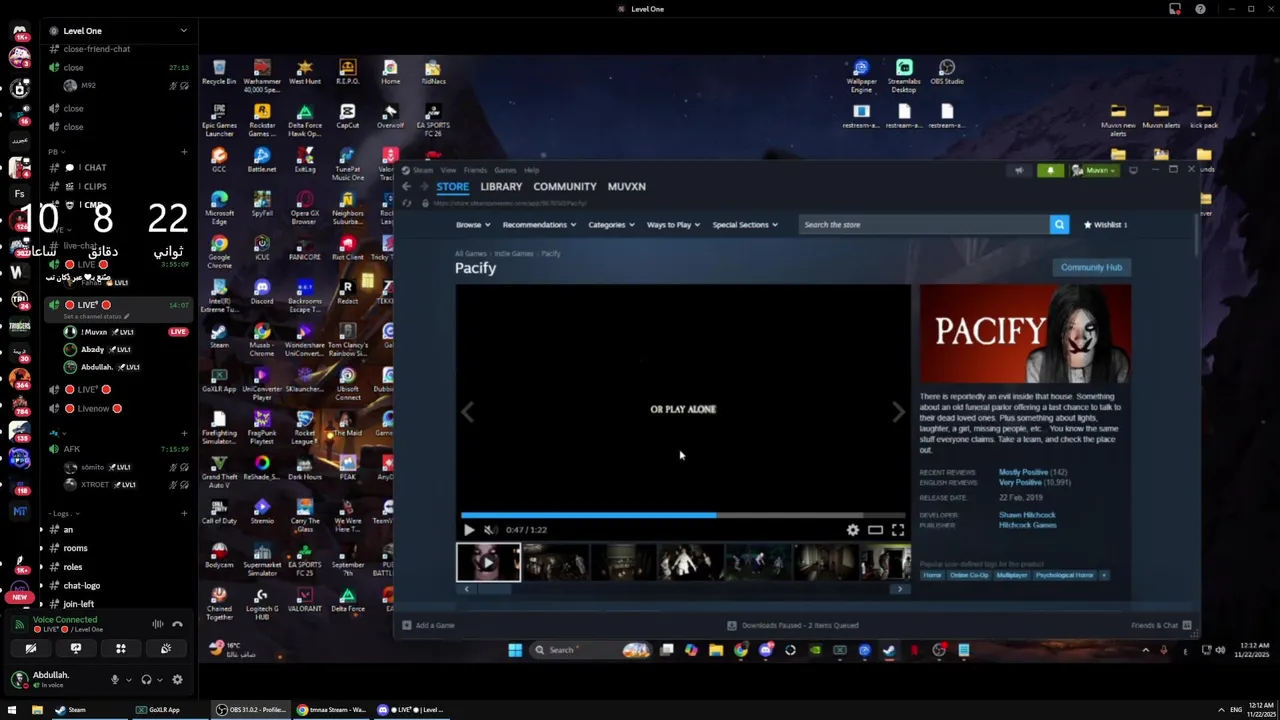
Task: Unmute the Pacify trailer audio
Action: [x=490, y=530]
